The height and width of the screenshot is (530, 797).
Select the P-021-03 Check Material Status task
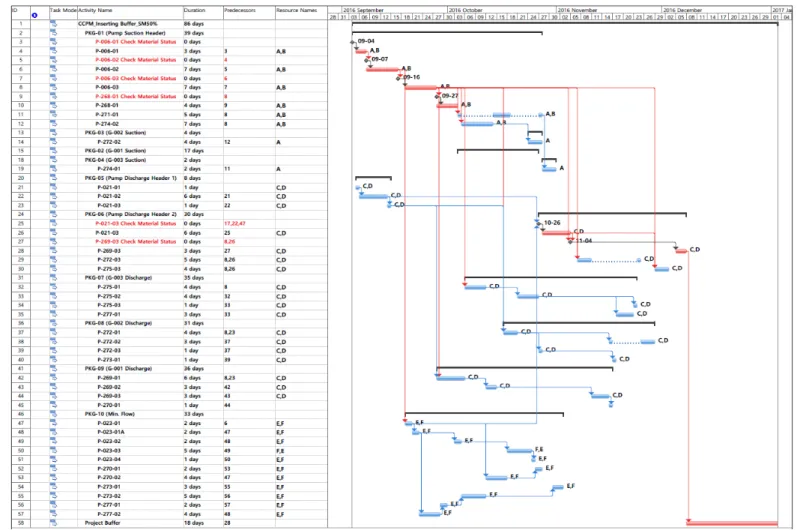137,224
